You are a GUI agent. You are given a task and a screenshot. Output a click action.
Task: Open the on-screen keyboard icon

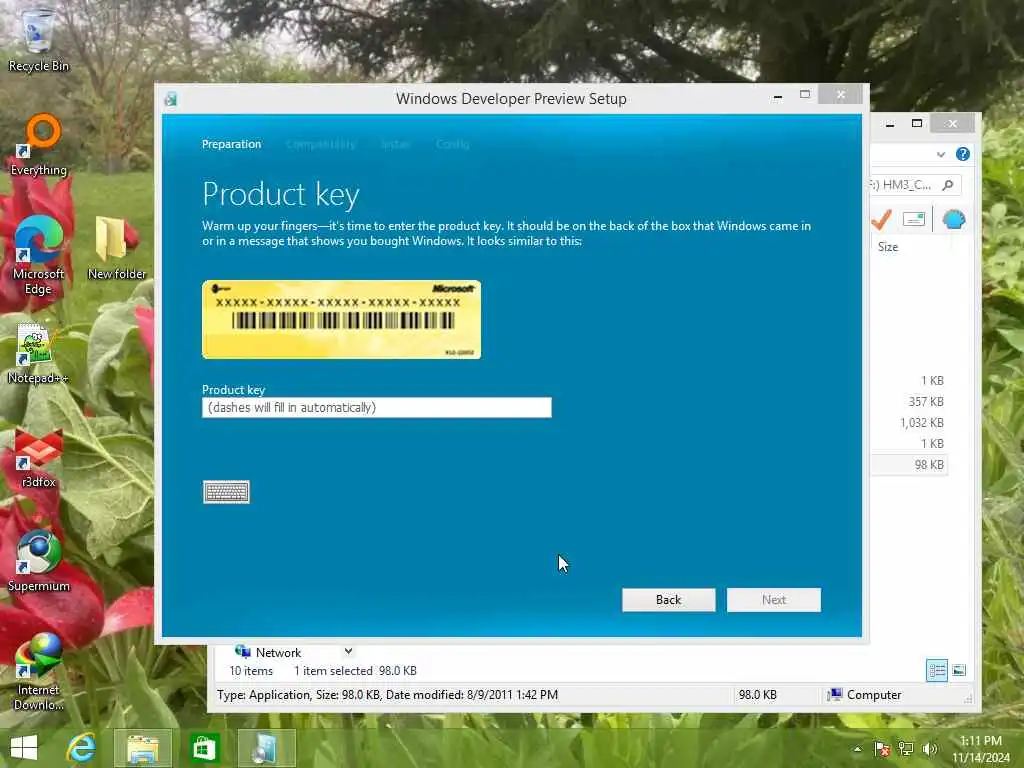(x=226, y=492)
